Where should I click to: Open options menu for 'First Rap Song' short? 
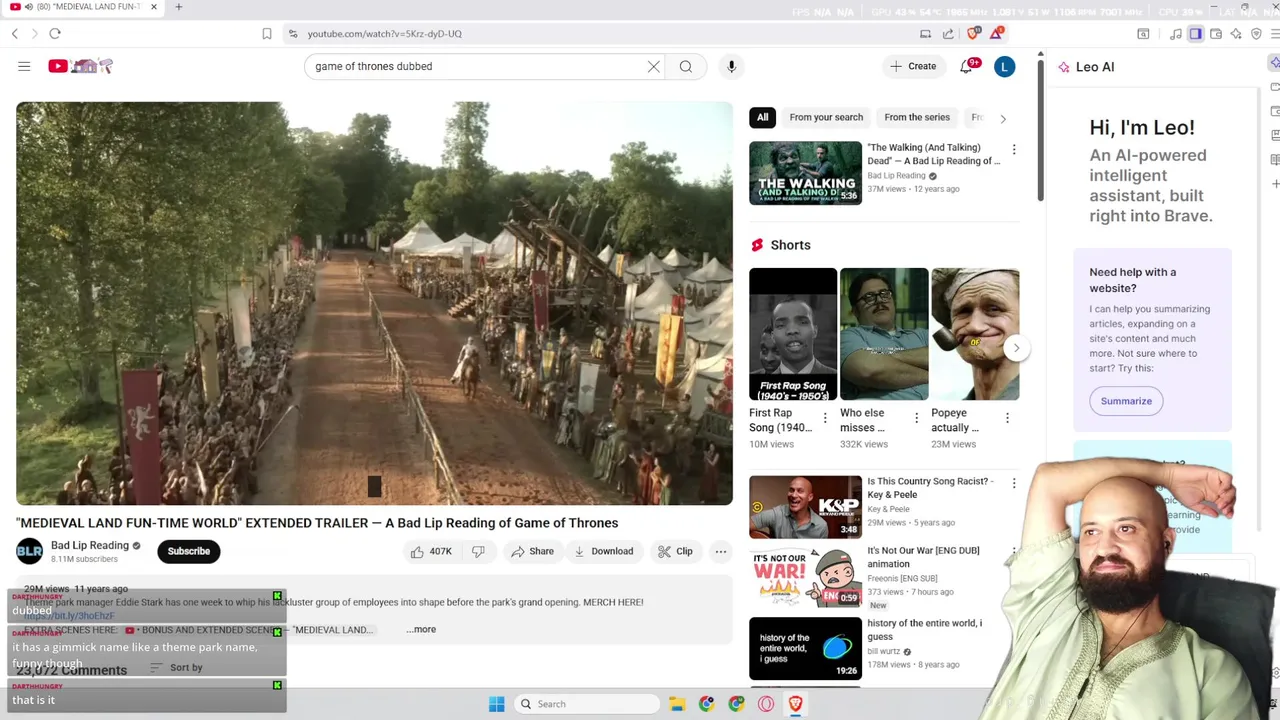point(825,417)
